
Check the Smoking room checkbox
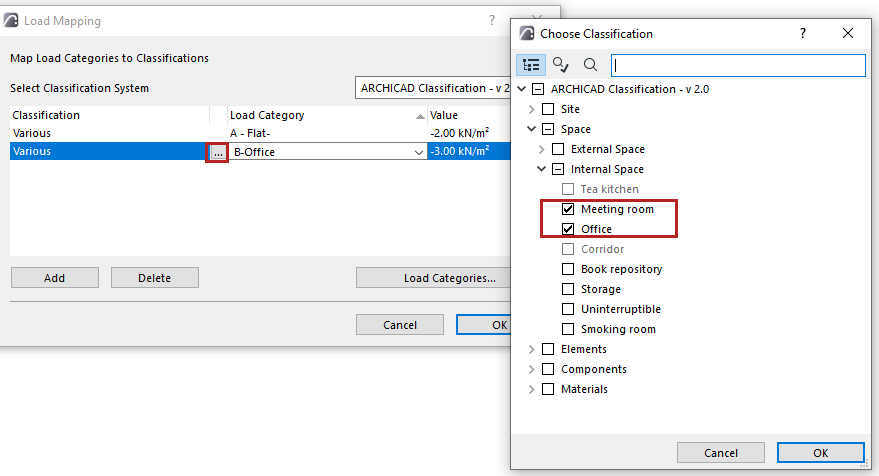[568, 329]
